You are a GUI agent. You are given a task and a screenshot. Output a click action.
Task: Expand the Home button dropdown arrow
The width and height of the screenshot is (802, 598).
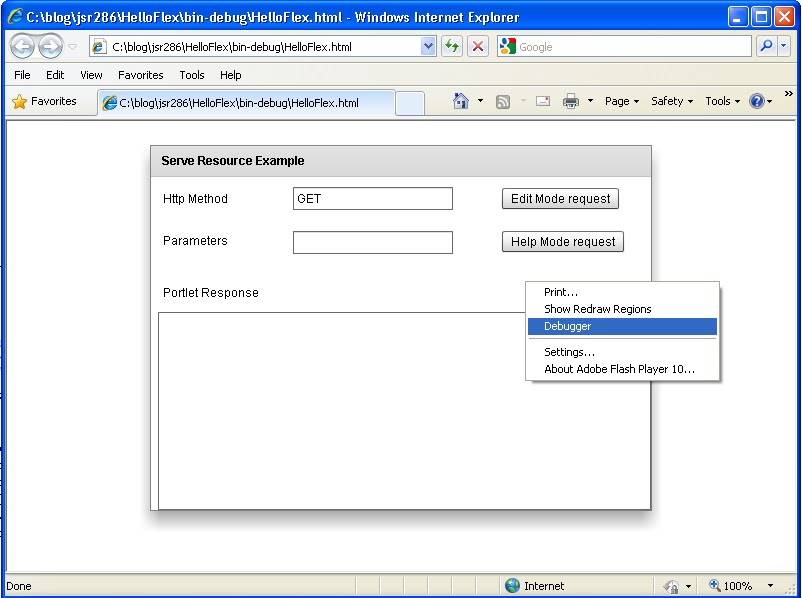pyautogui.click(x=480, y=101)
